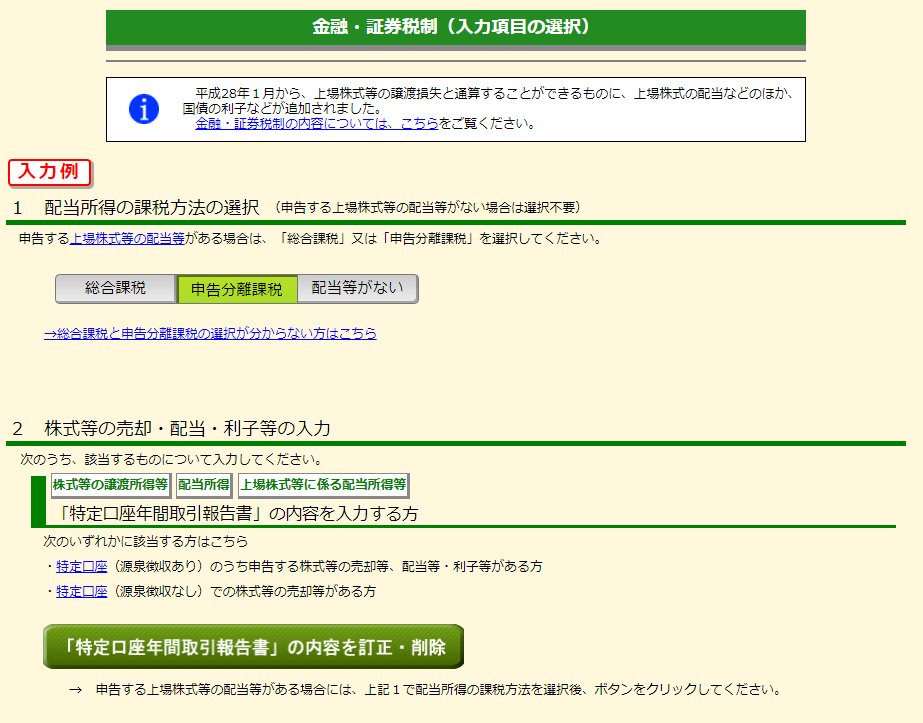
Task: Click the red 入力例 badge
Action: coord(49,173)
